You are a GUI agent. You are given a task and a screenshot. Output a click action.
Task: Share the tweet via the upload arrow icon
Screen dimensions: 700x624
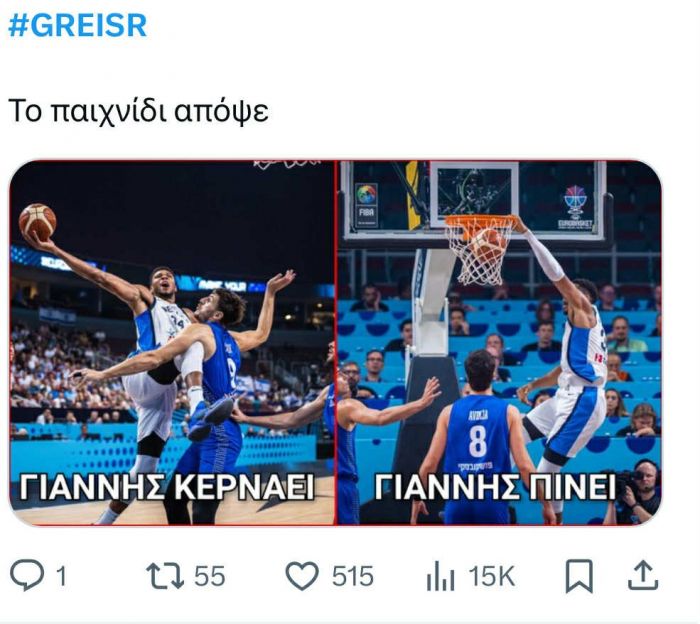tap(644, 575)
